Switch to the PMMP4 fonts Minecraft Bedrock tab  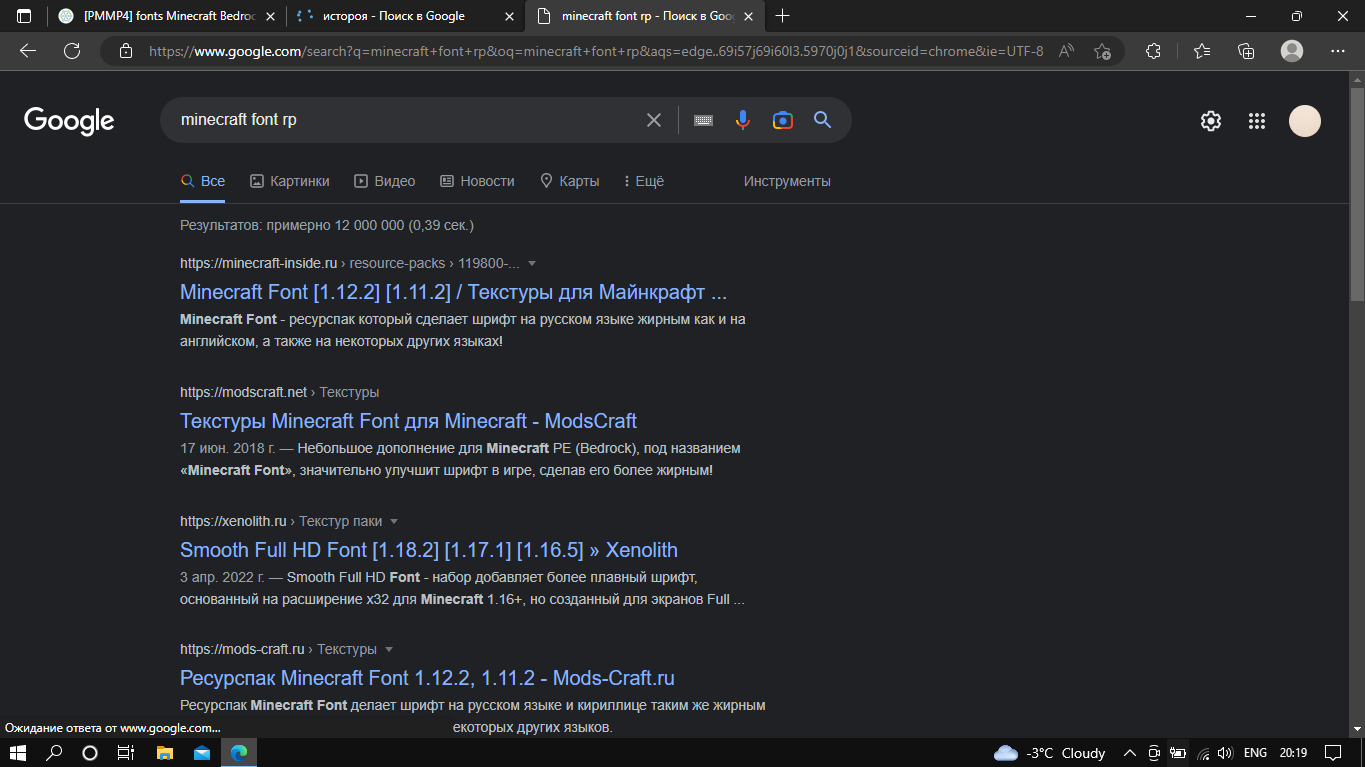click(165, 16)
